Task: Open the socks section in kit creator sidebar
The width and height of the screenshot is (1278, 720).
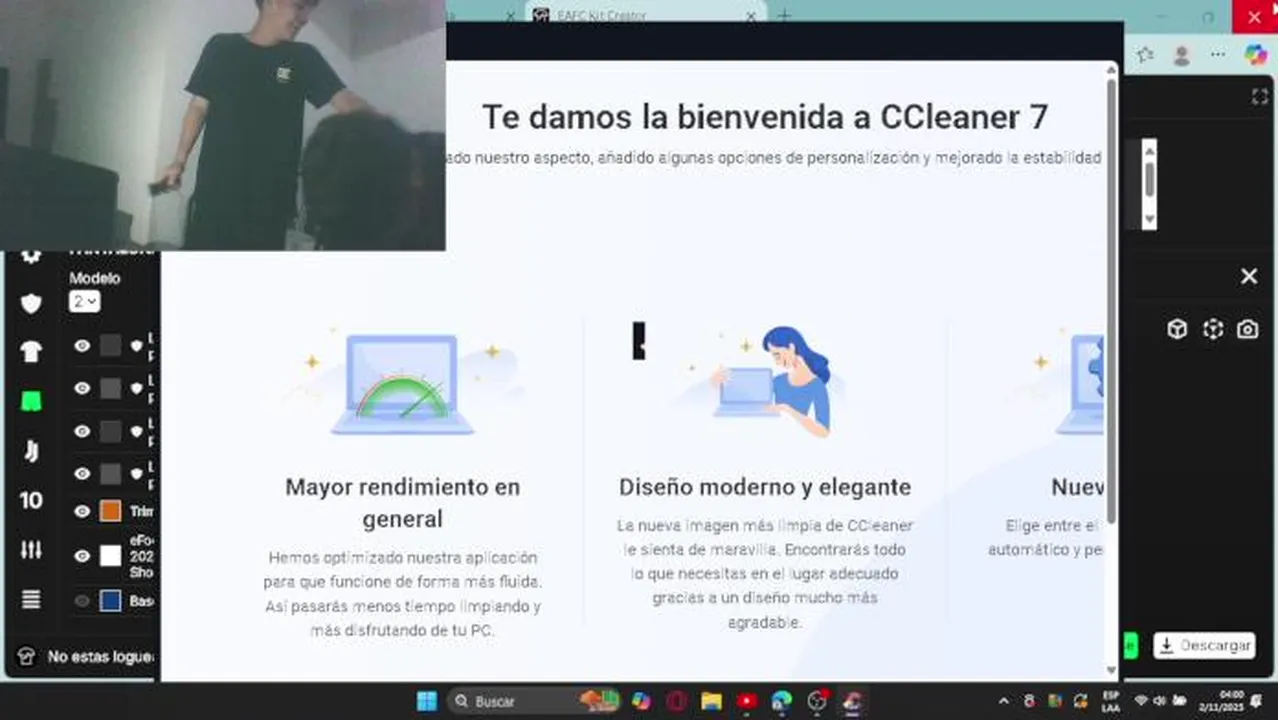Action: (31, 451)
